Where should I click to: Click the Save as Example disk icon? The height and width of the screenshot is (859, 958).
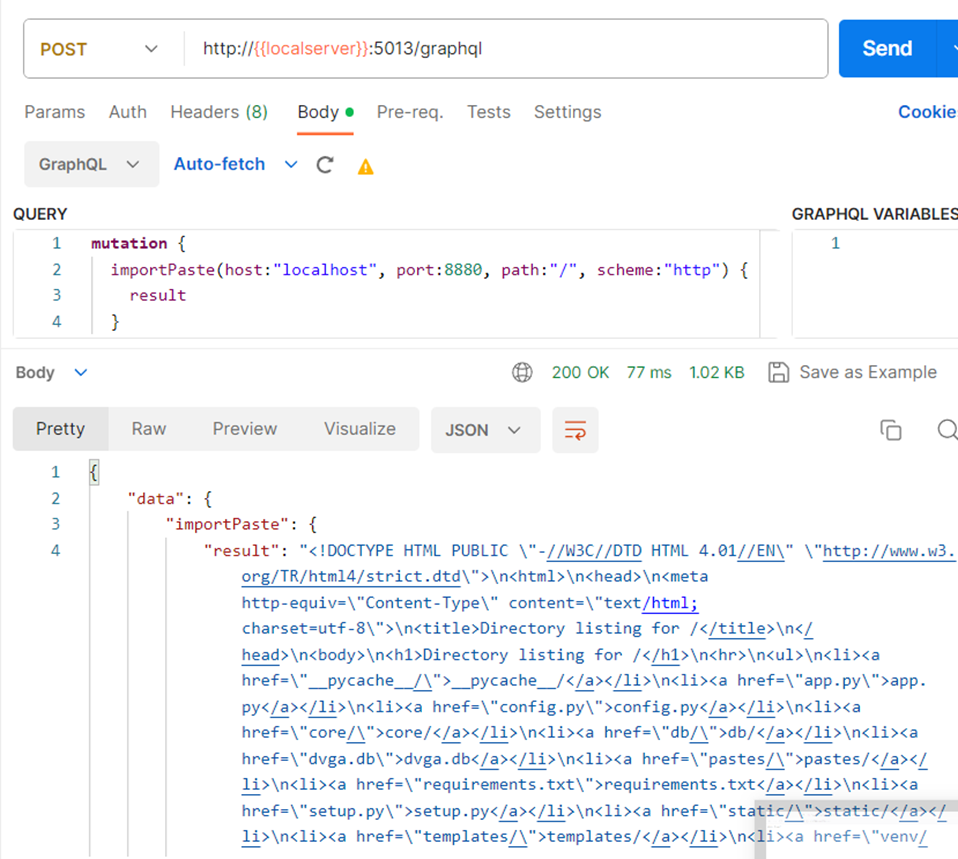pyautogui.click(x=778, y=372)
